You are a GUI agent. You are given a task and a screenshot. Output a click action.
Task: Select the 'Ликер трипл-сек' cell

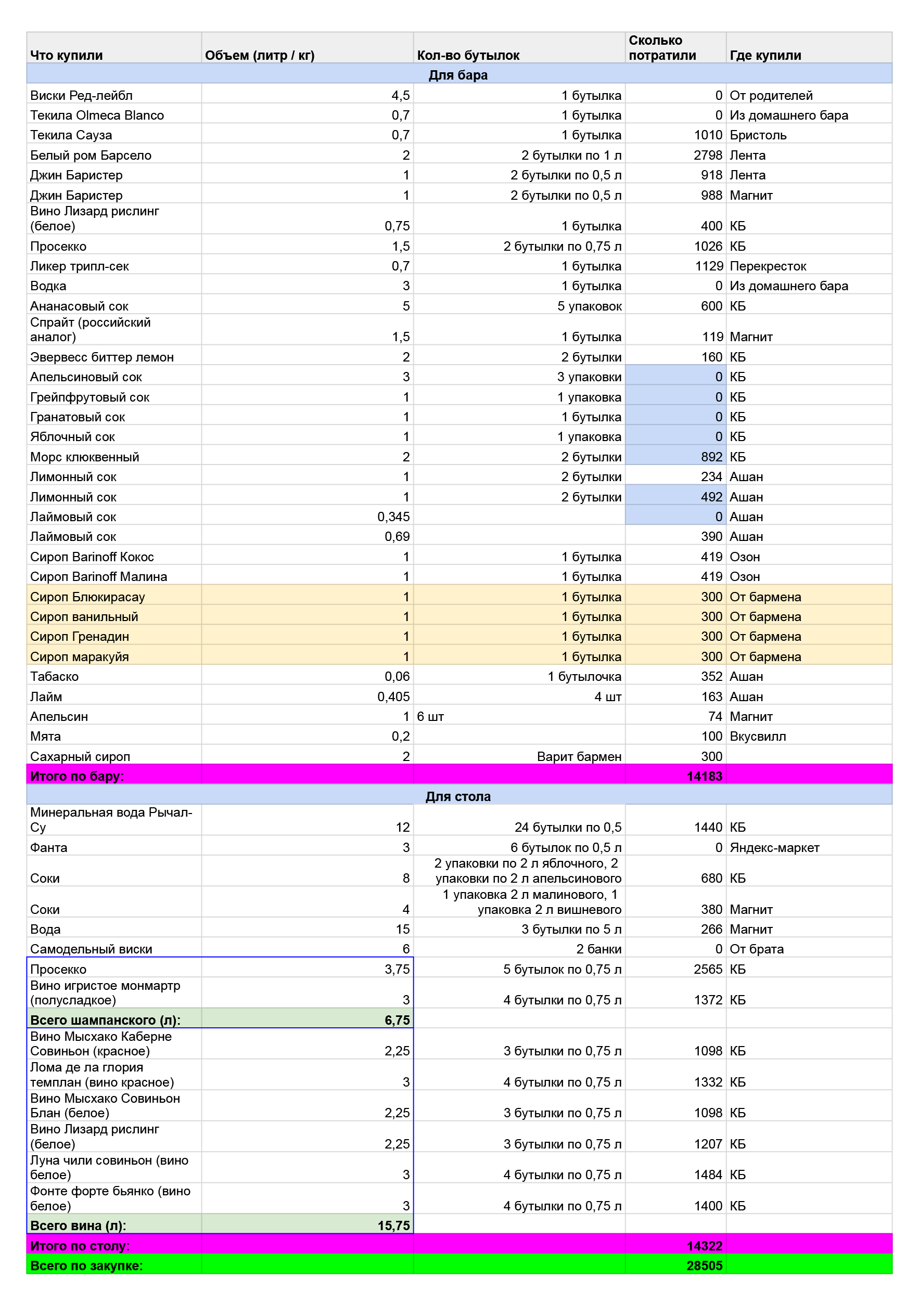[114, 265]
